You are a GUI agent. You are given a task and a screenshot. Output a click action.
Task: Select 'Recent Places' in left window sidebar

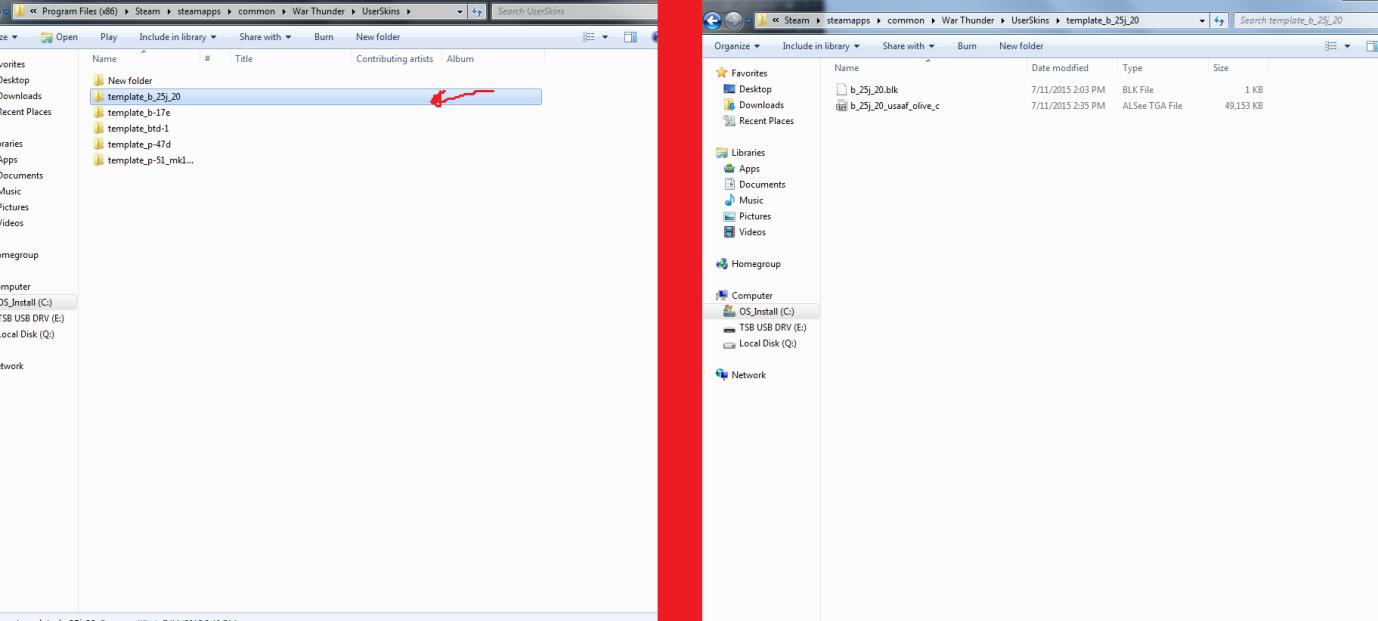tap(27, 112)
